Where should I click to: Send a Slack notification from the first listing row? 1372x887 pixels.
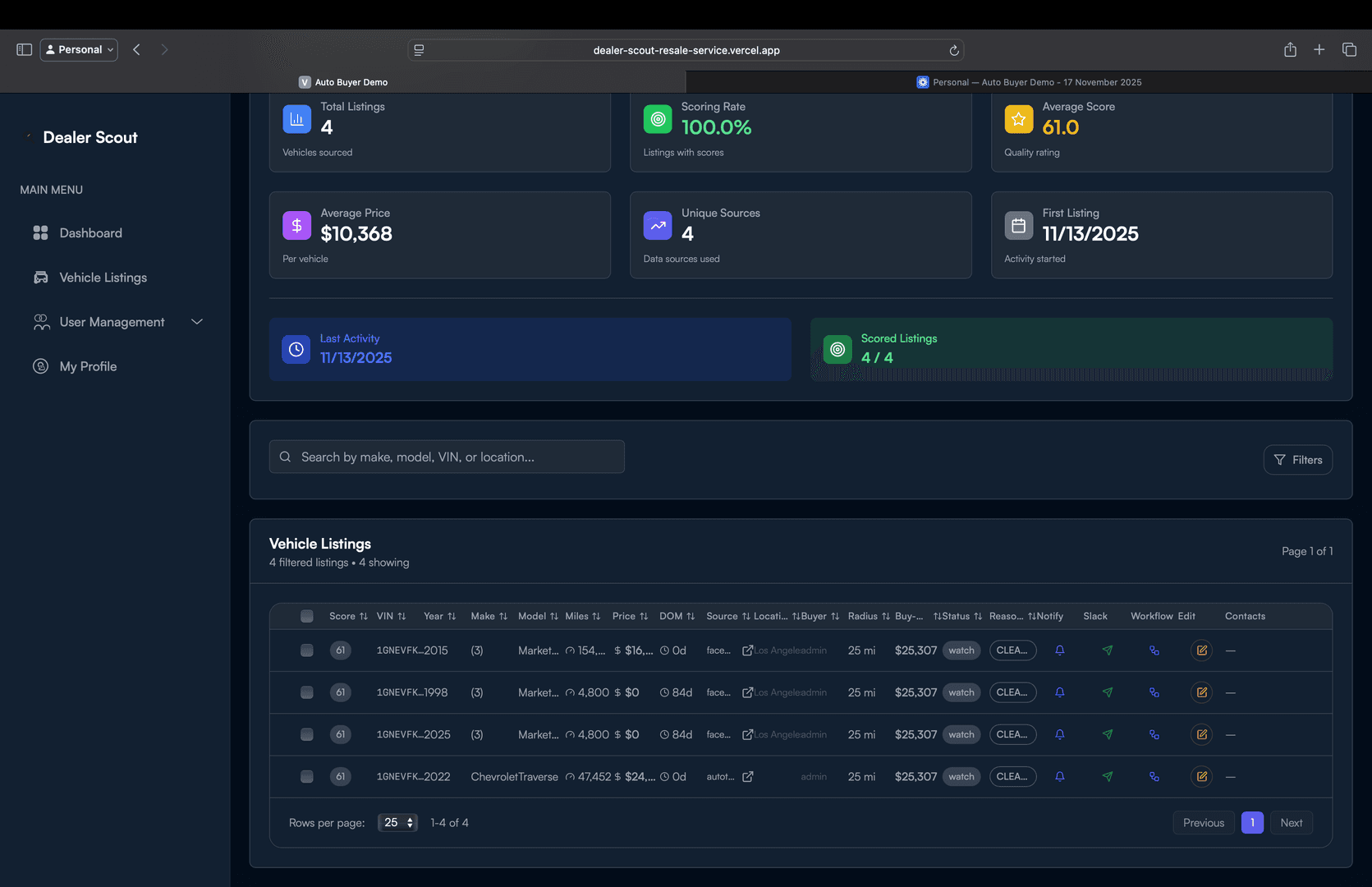(1108, 650)
